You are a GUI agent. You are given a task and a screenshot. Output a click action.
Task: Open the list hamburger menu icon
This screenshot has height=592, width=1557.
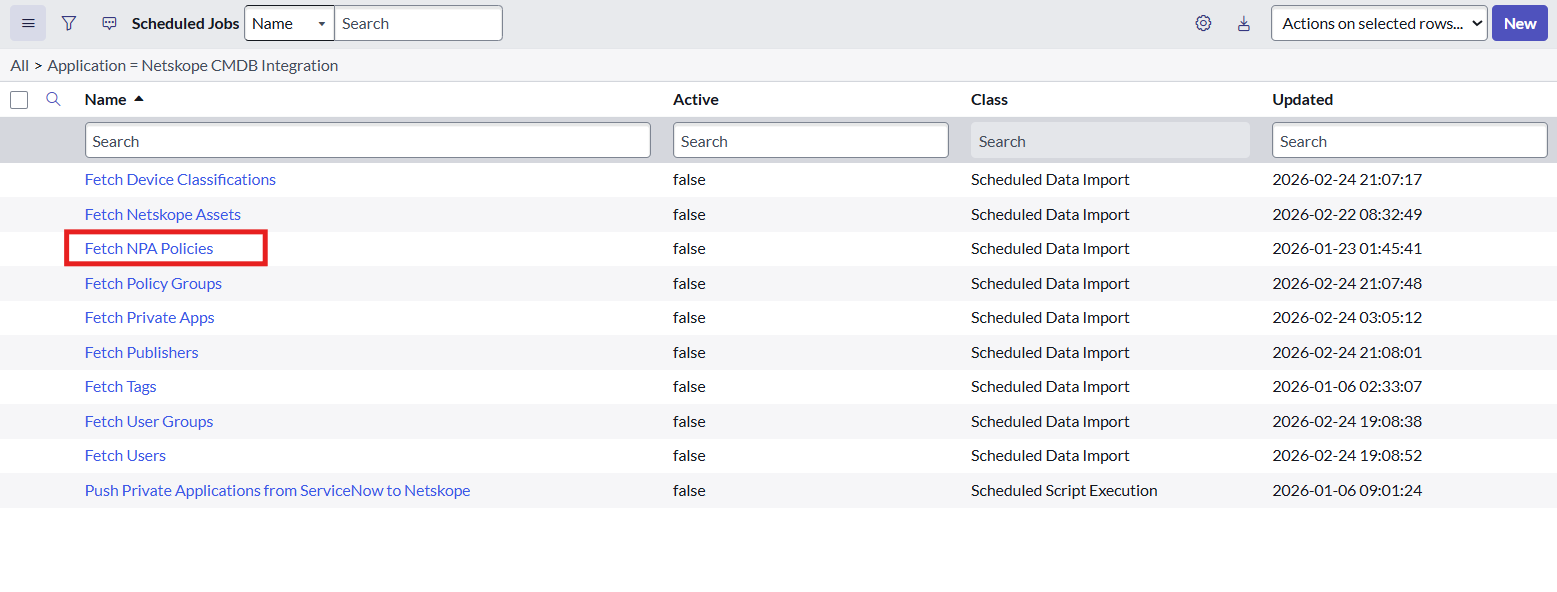pyautogui.click(x=28, y=23)
